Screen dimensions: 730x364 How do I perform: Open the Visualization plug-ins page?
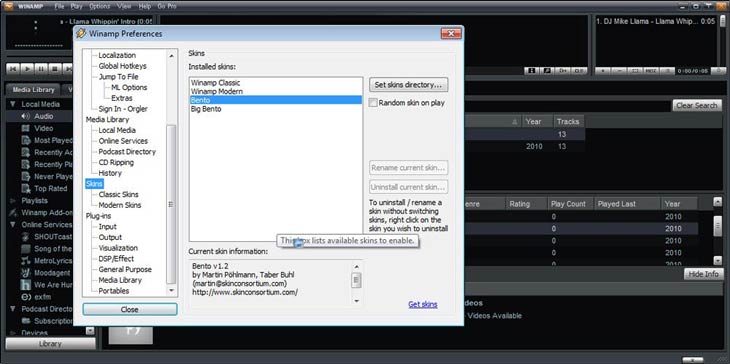pyautogui.click(x=118, y=248)
